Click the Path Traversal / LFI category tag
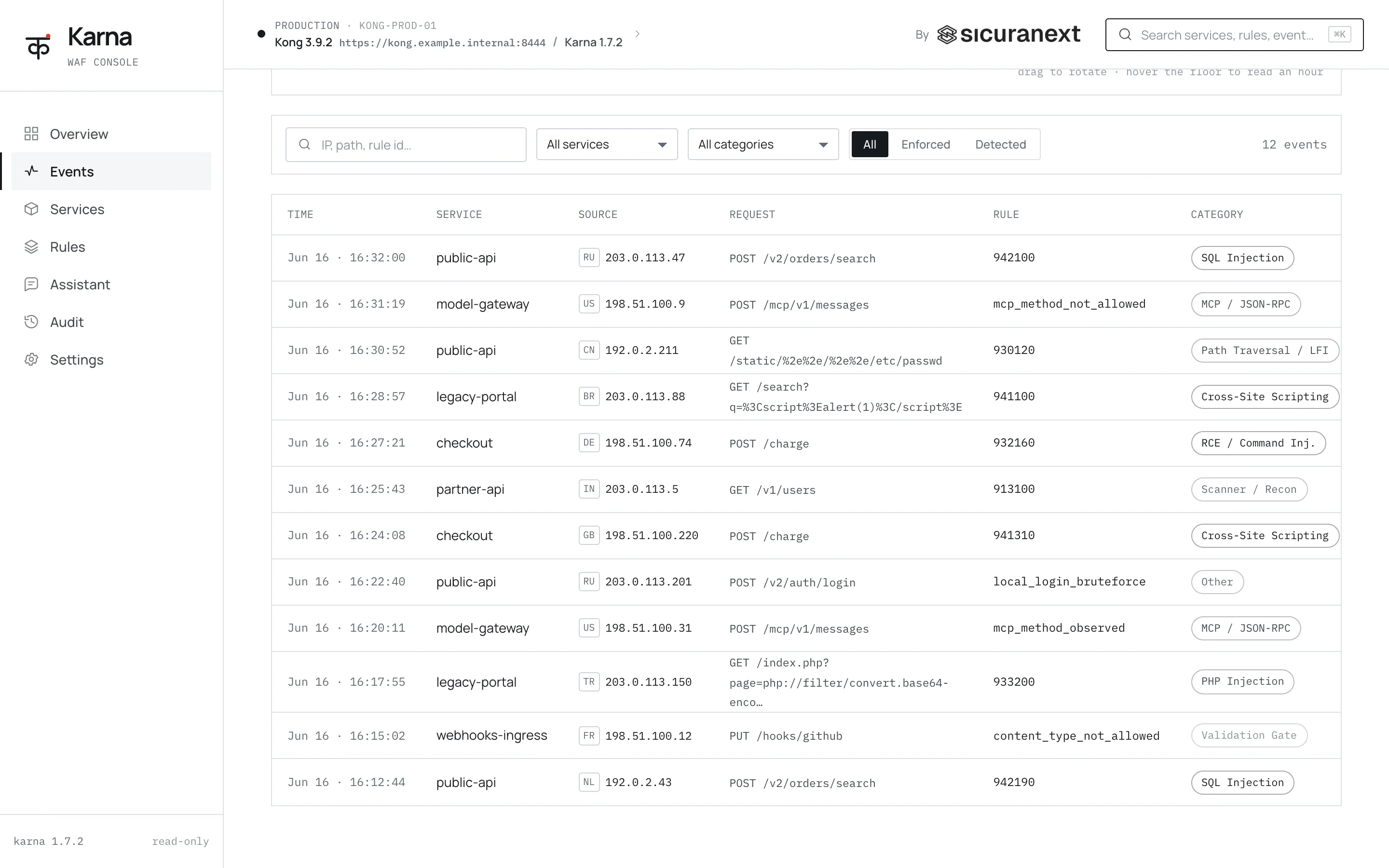The height and width of the screenshot is (868, 1389). click(1265, 350)
